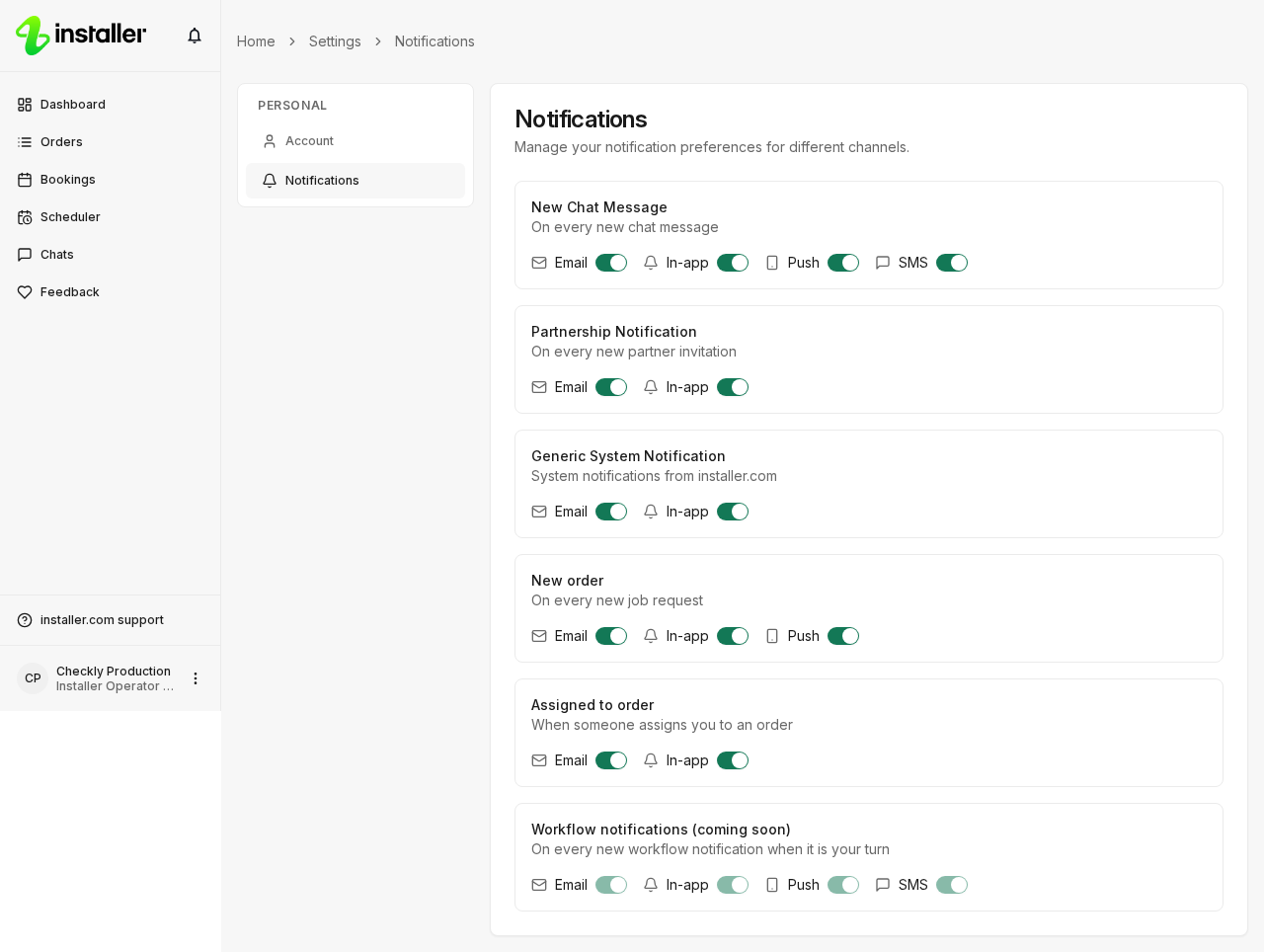This screenshot has width=1264, height=952.
Task: Click 'System notifications from installer.com' text
Action: coord(654,476)
